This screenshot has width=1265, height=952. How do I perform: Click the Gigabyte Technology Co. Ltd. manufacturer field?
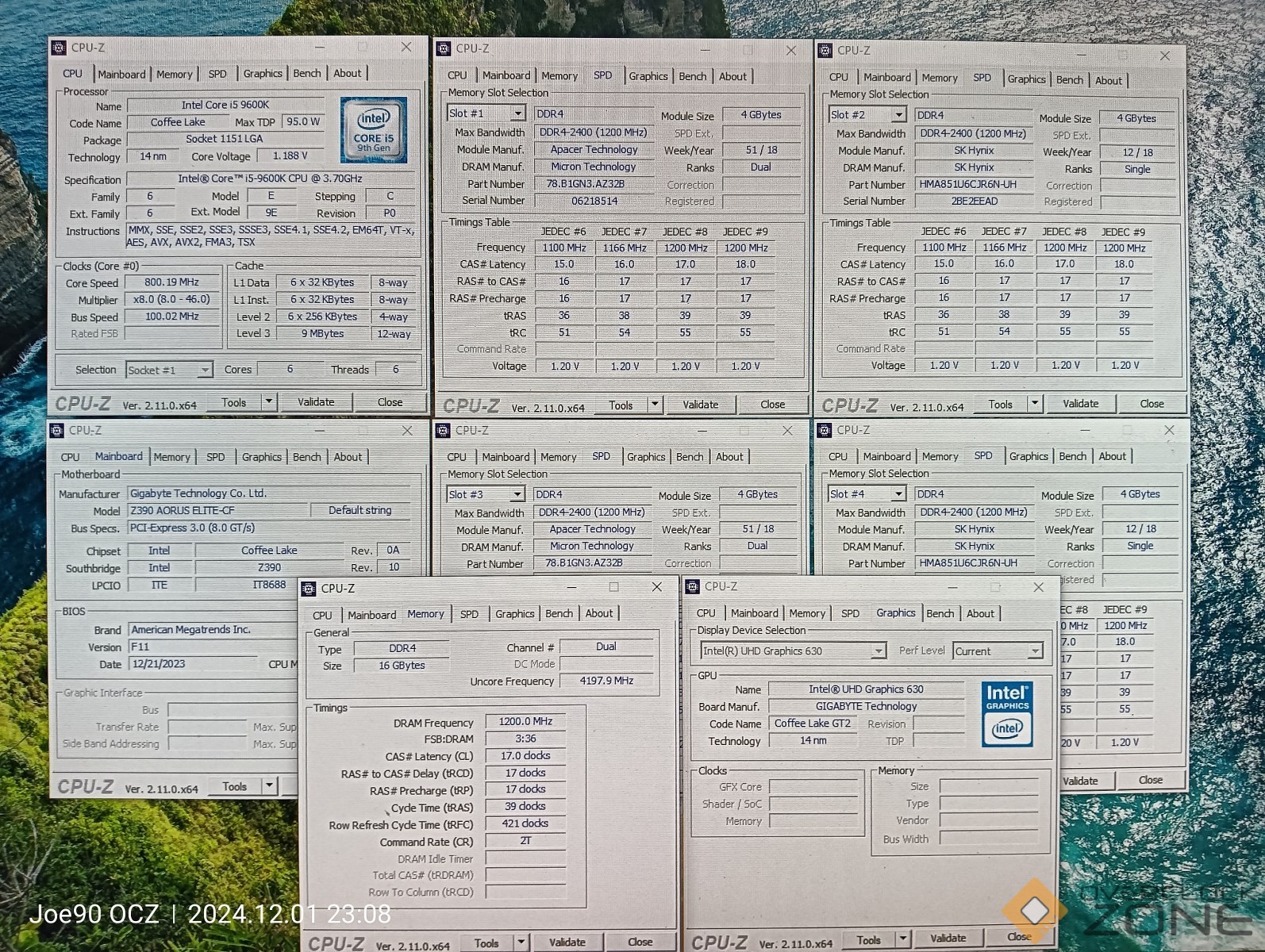point(269,493)
